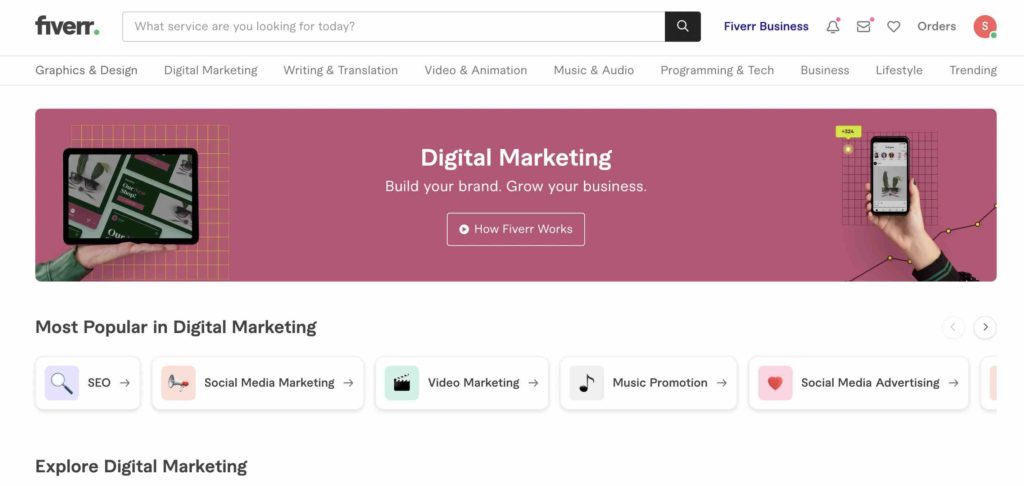Open Business category
The height and width of the screenshot is (486, 1024).
(825, 70)
